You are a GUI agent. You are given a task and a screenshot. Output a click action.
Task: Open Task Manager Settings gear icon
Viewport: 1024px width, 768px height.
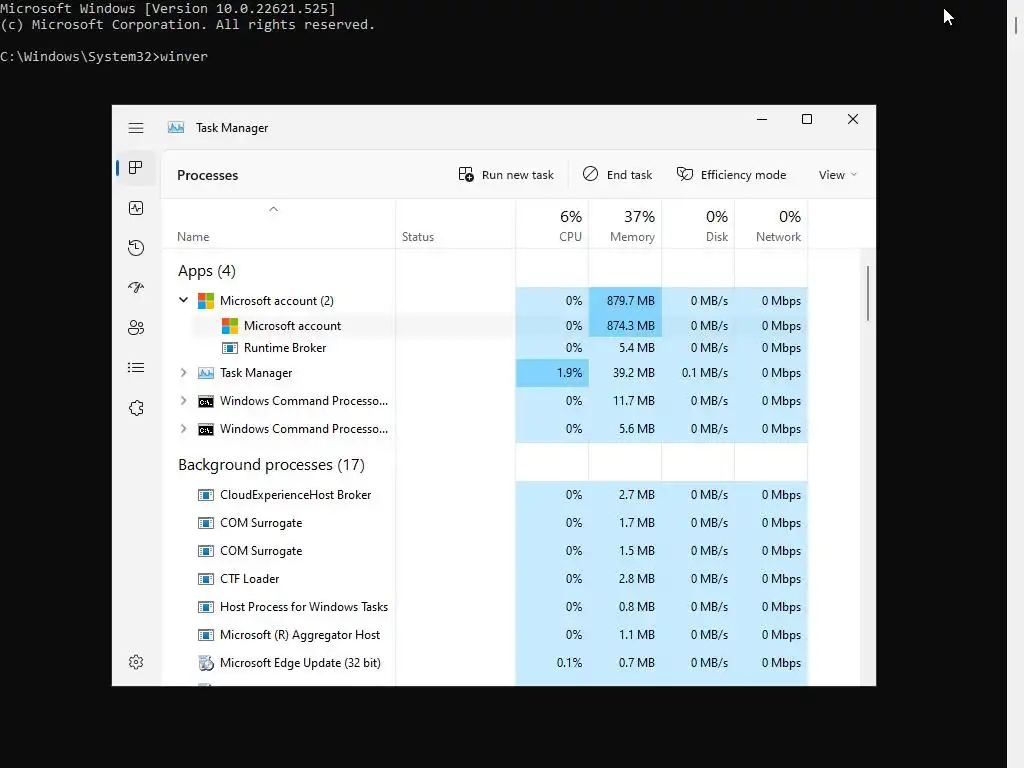(136, 662)
